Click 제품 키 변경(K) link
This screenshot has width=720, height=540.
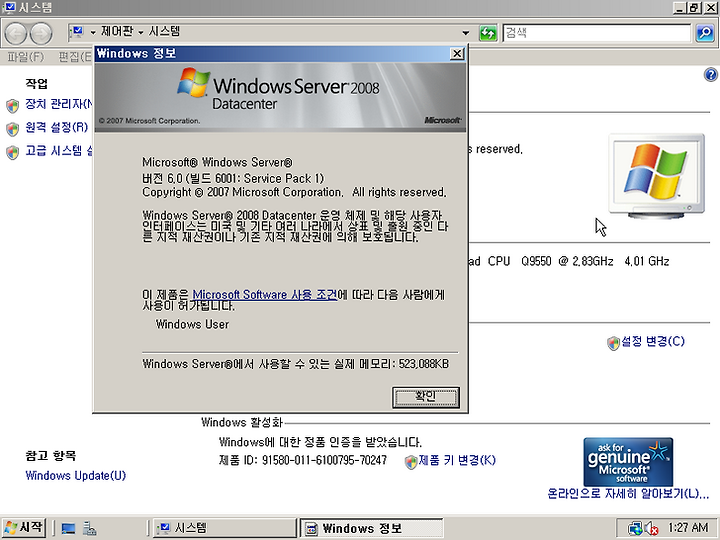pyautogui.click(x=457, y=460)
